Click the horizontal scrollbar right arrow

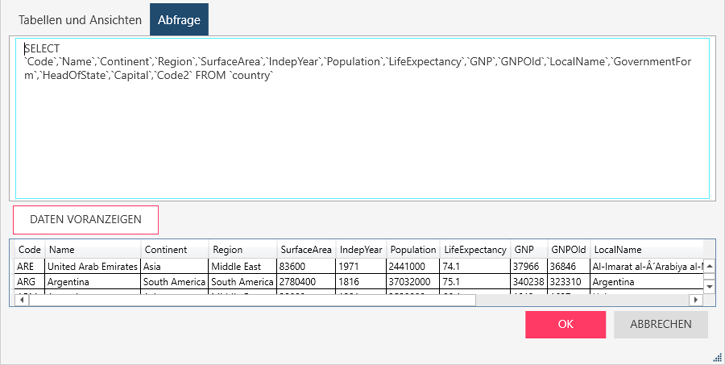pos(696,300)
